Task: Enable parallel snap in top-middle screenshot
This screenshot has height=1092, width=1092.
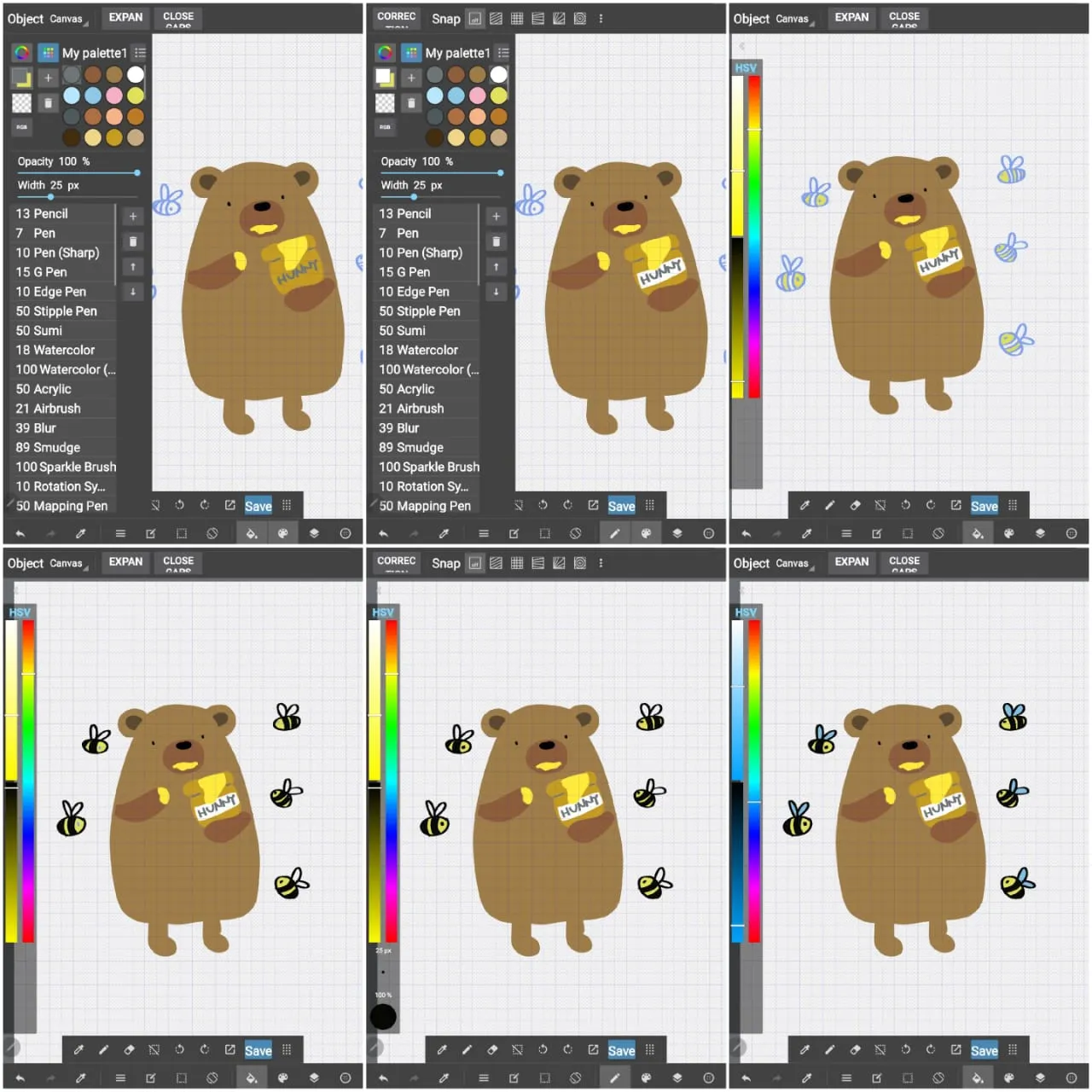Action: pos(496,18)
